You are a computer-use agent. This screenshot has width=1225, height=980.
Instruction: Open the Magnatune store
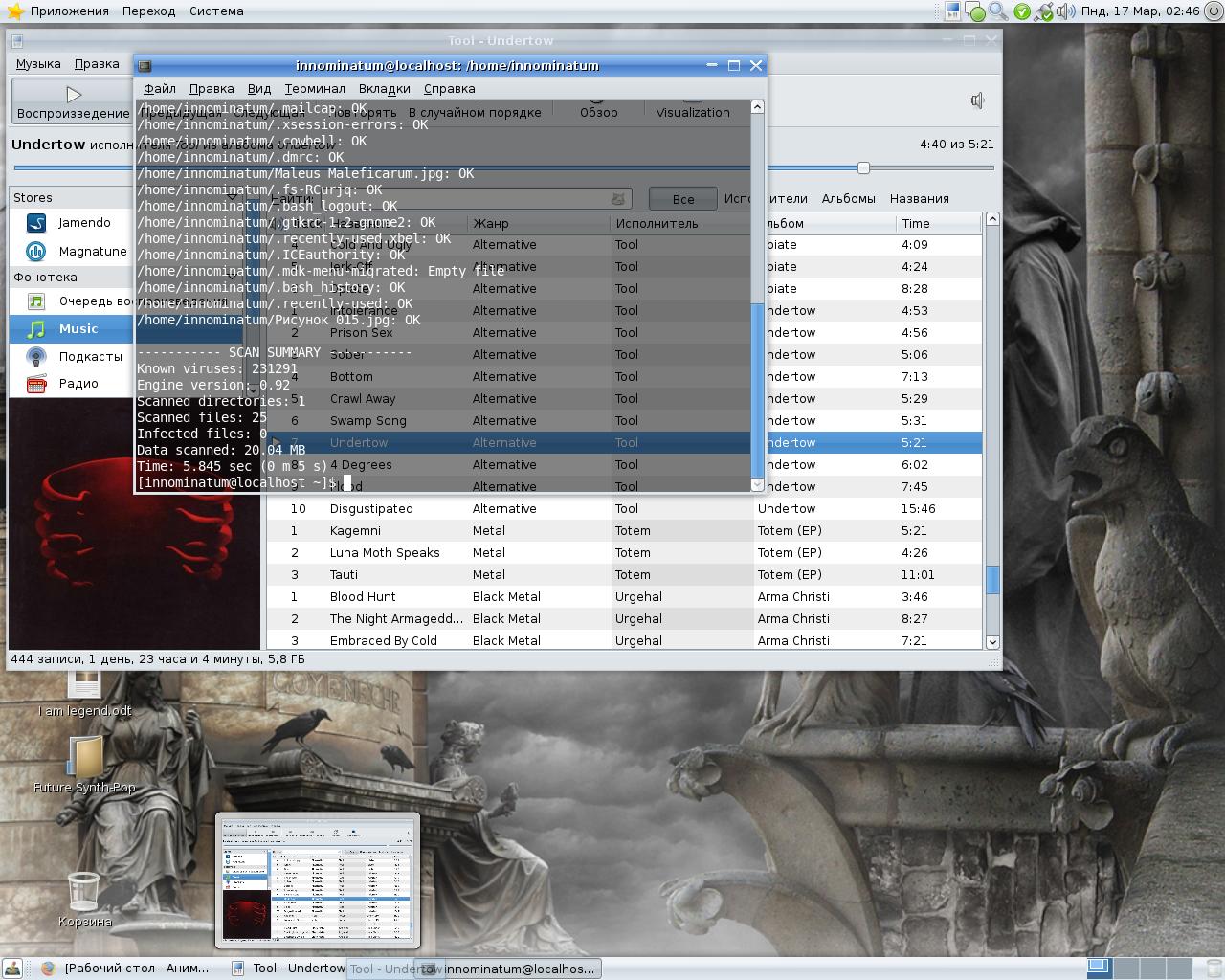pos(92,252)
